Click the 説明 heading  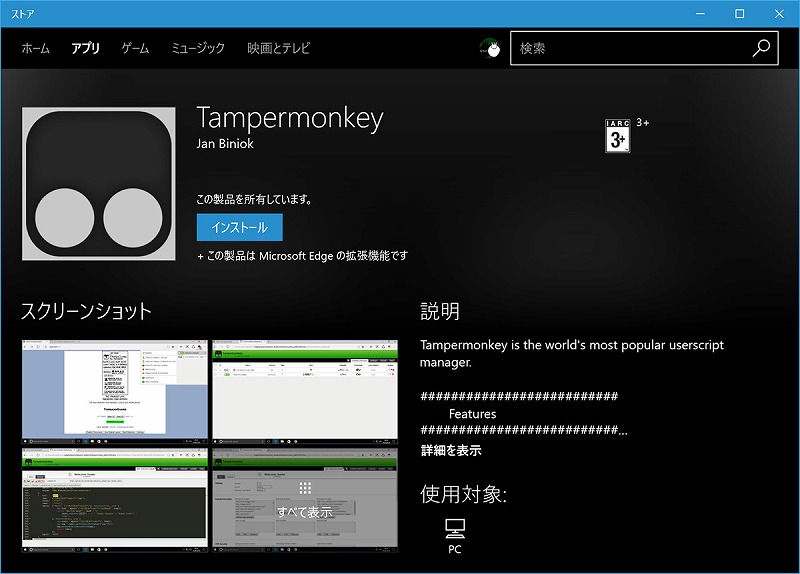(x=440, y=311)
